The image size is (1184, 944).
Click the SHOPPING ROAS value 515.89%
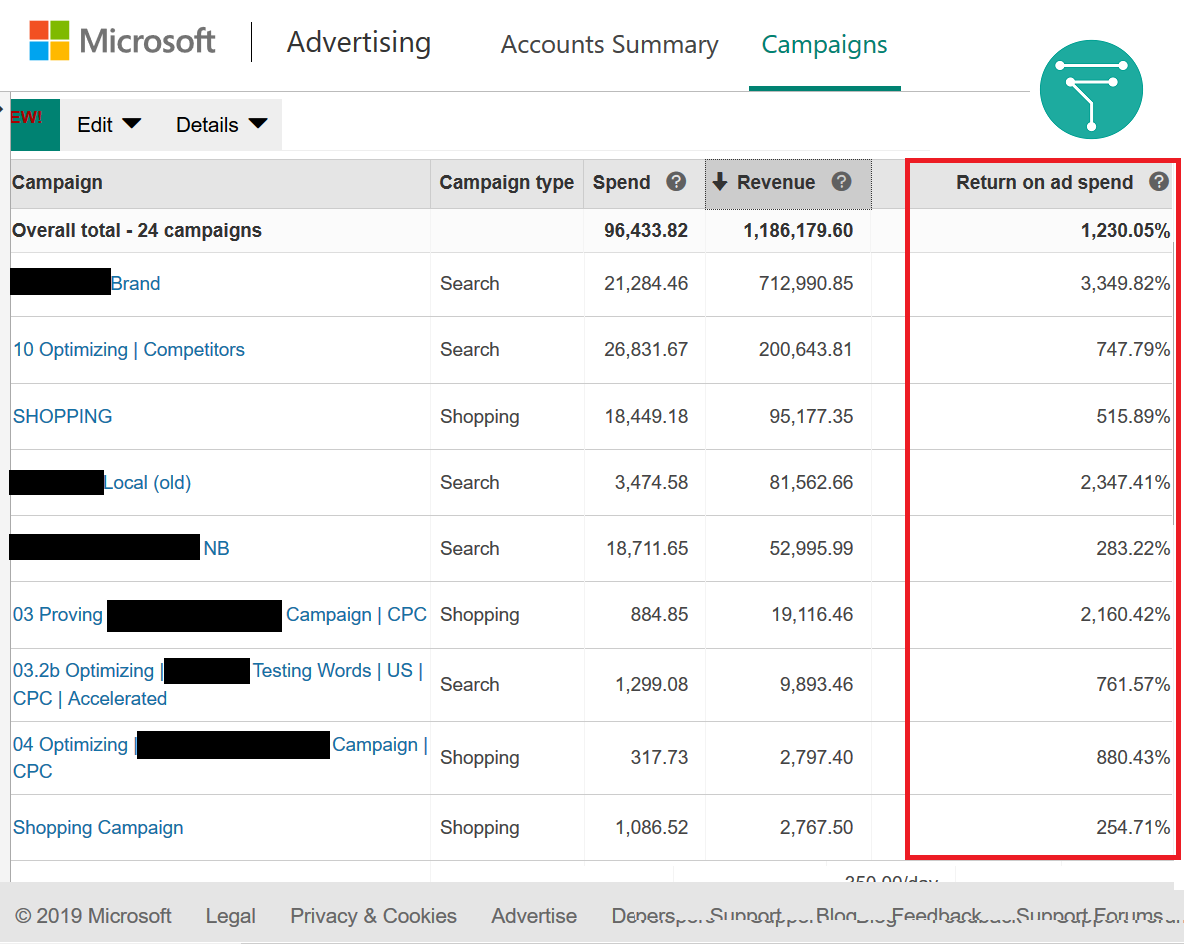coord(1133,416)
